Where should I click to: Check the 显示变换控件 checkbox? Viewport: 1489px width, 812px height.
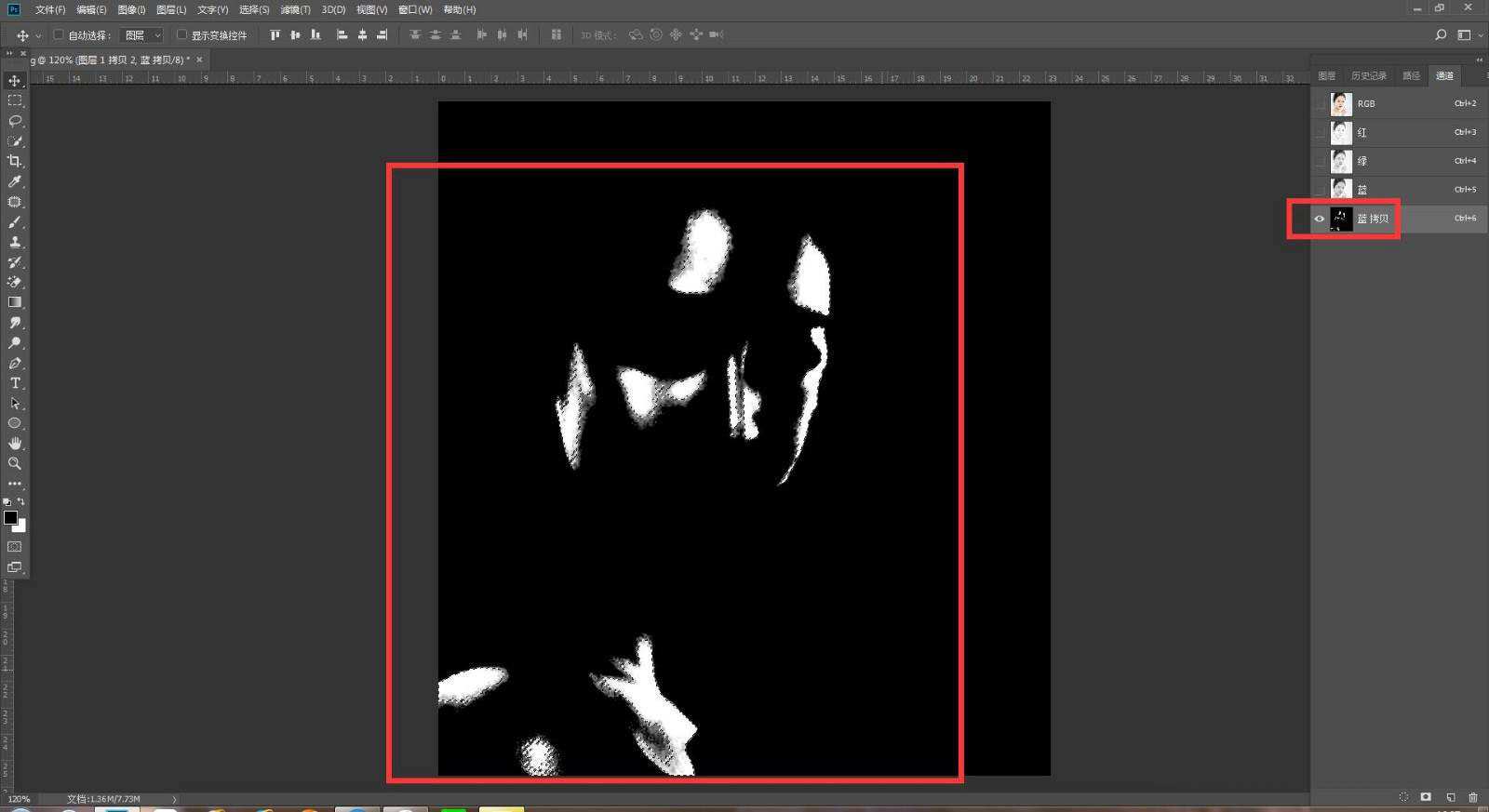pos(182,35)
